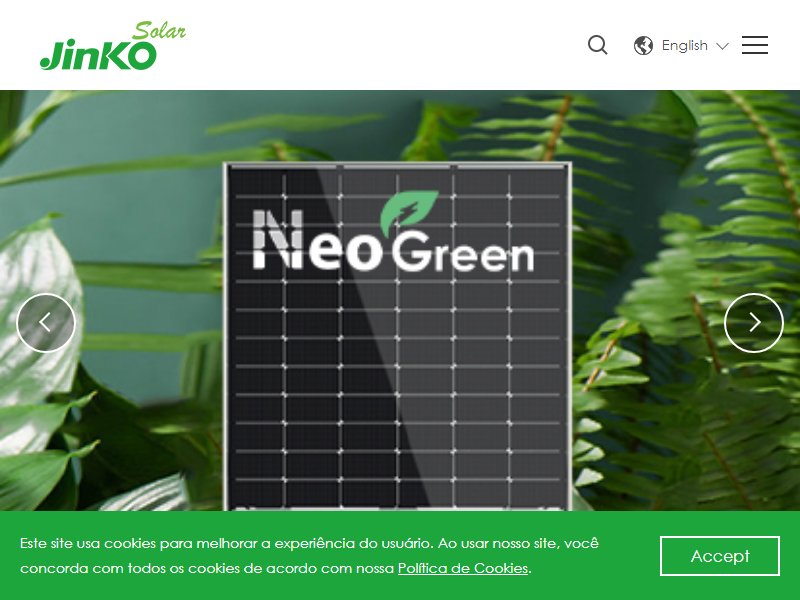Click the 'Solar' script in the logo
800x600 pixels.
pyautogui.click(x=159, y=31)
